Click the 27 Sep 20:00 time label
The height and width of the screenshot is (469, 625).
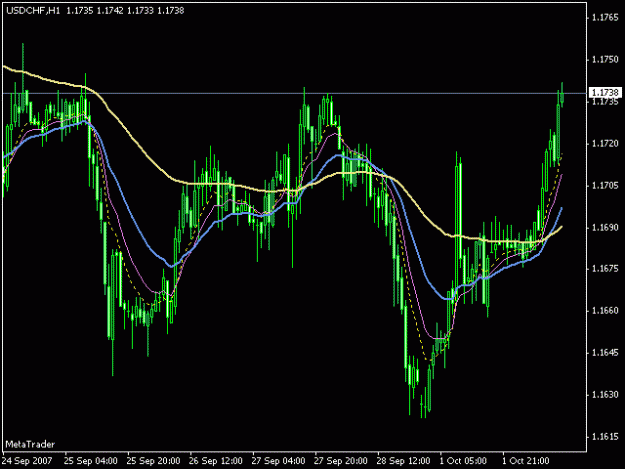click(x=340, y=461)
